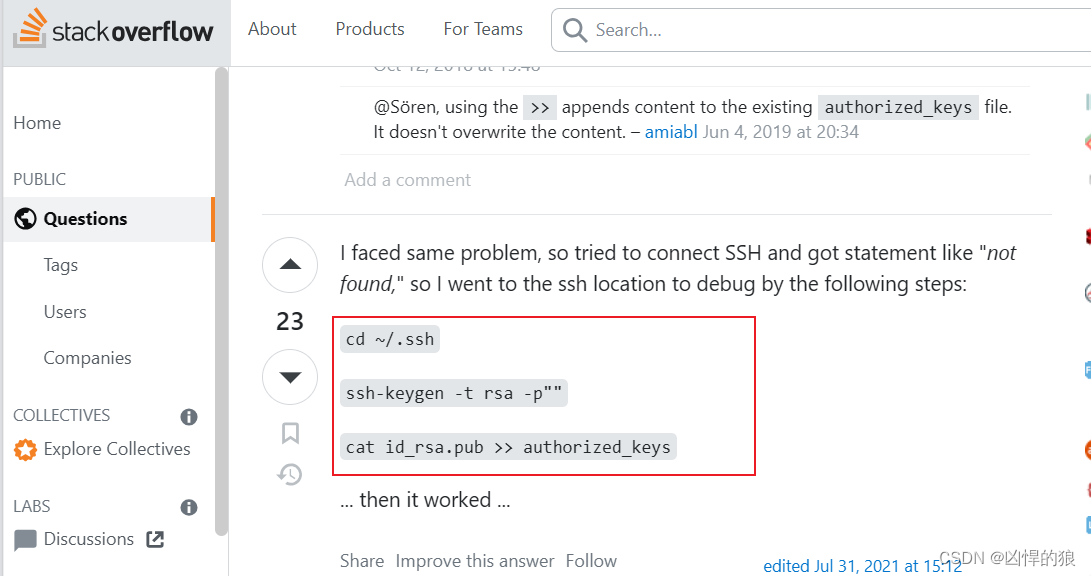Select the Questions globe icon in sidebar
Viewport: 1091px width, 576px height.
click(24, 219)
